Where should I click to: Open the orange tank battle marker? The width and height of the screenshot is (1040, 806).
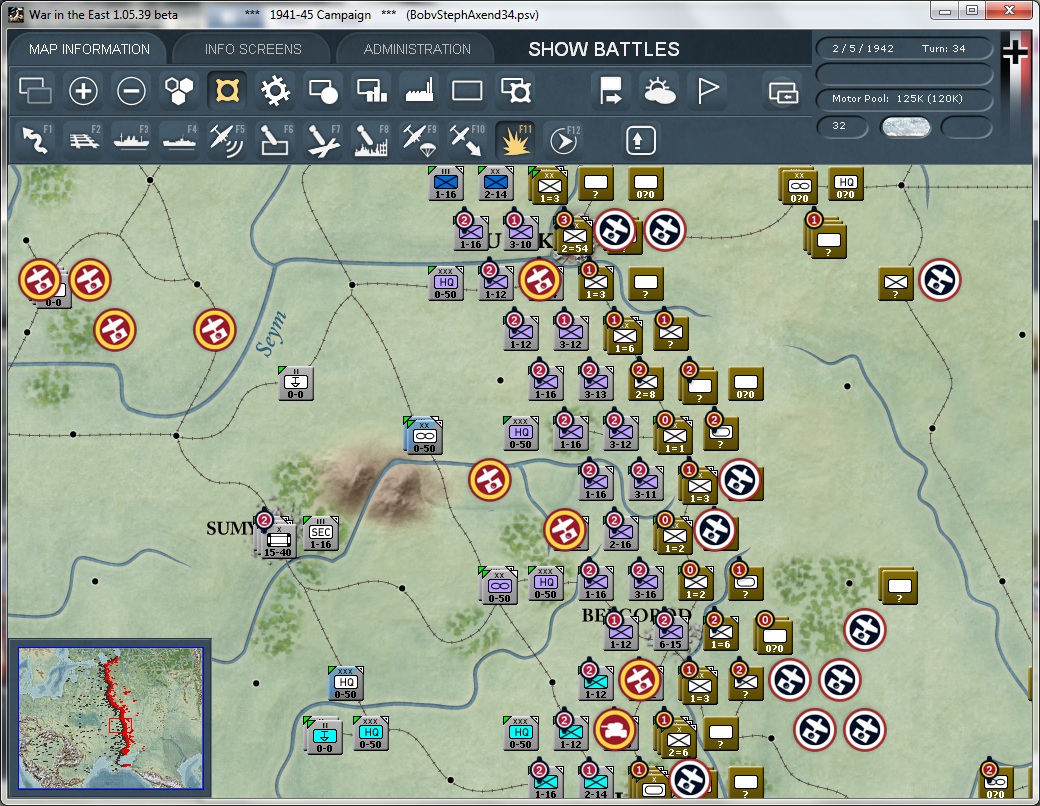(x=614, y=730)
